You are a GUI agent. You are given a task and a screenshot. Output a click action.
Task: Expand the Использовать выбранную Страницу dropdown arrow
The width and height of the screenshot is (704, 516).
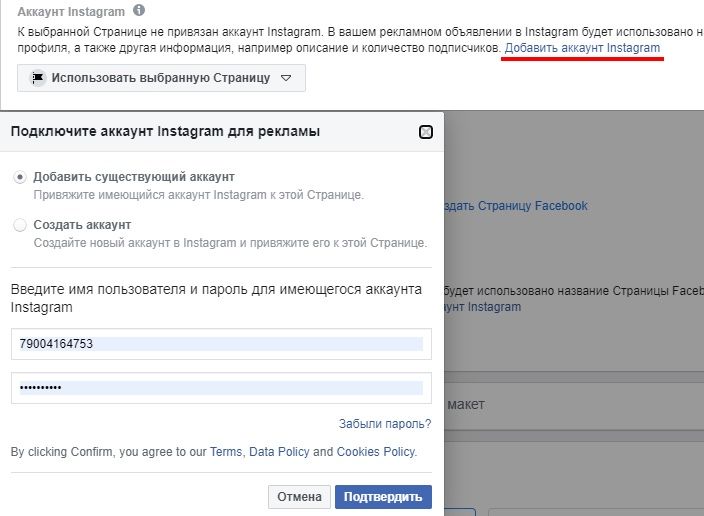tap(286, 78)
